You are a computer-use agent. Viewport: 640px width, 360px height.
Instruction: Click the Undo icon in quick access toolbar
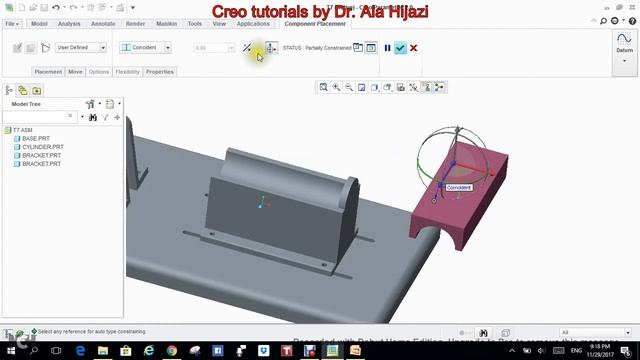[x=56, y=8]
